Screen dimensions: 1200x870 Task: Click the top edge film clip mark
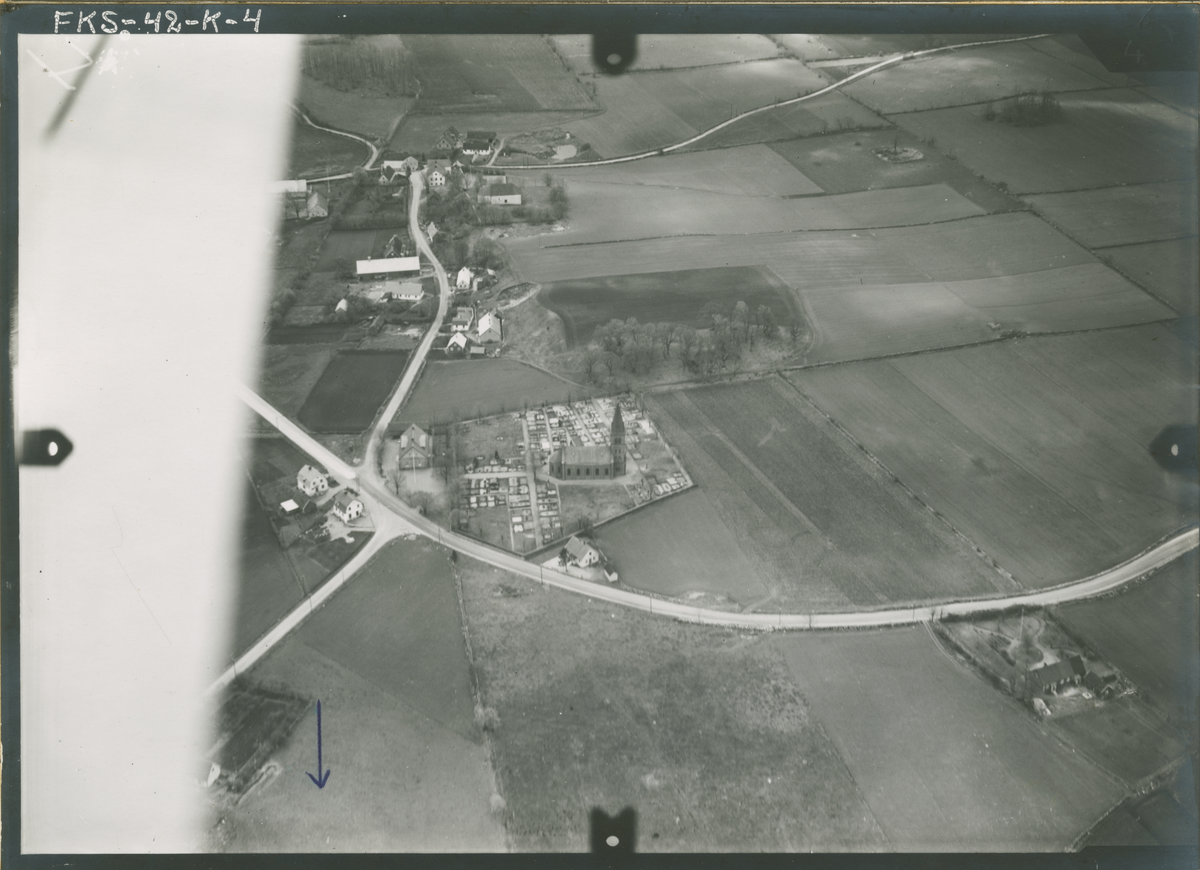613,51
